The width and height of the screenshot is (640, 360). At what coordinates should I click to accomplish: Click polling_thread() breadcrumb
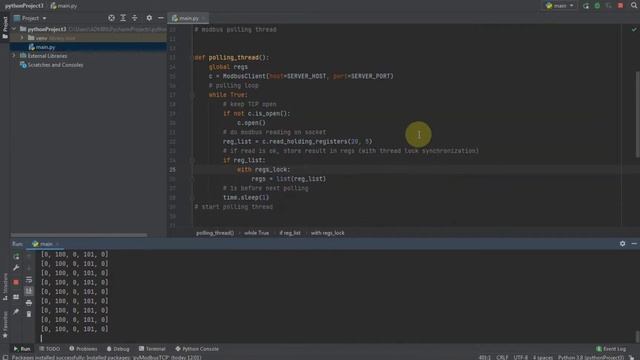click(x=215, y=233)
